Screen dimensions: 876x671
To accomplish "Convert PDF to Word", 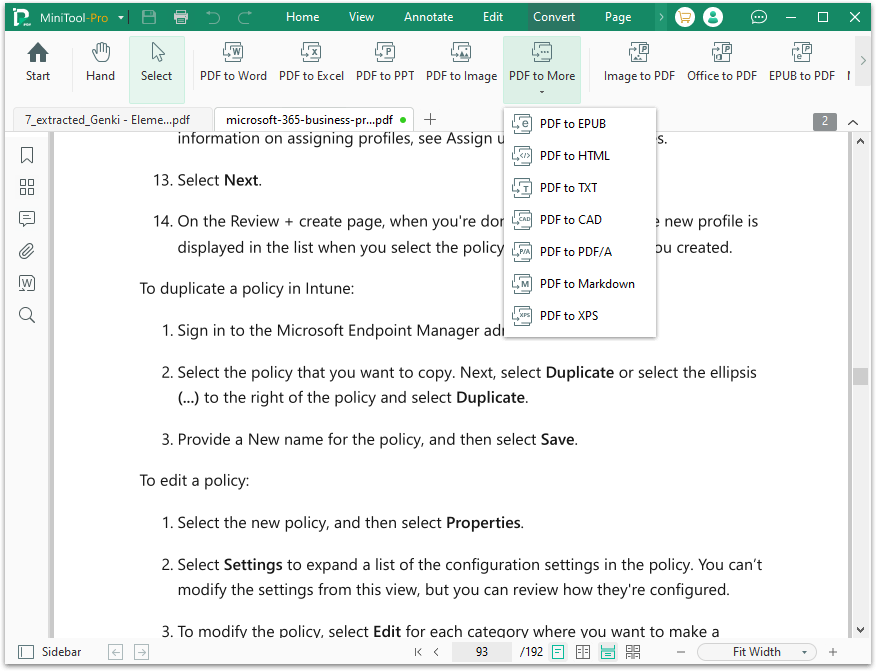I will (233, 62).
